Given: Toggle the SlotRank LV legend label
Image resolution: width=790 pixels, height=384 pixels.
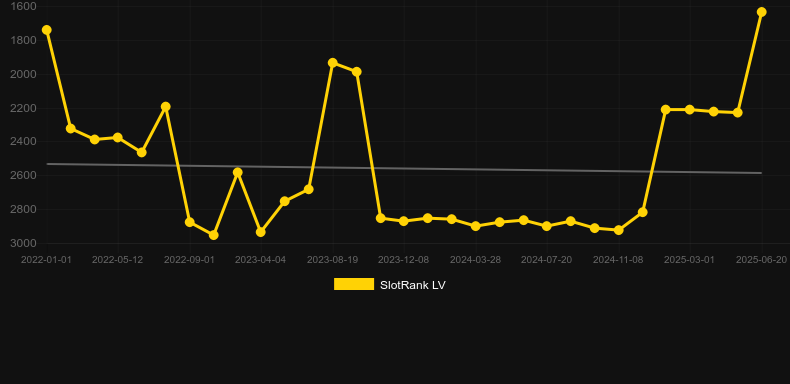Looking at the screenshot, I should click(x=413, y=285).
